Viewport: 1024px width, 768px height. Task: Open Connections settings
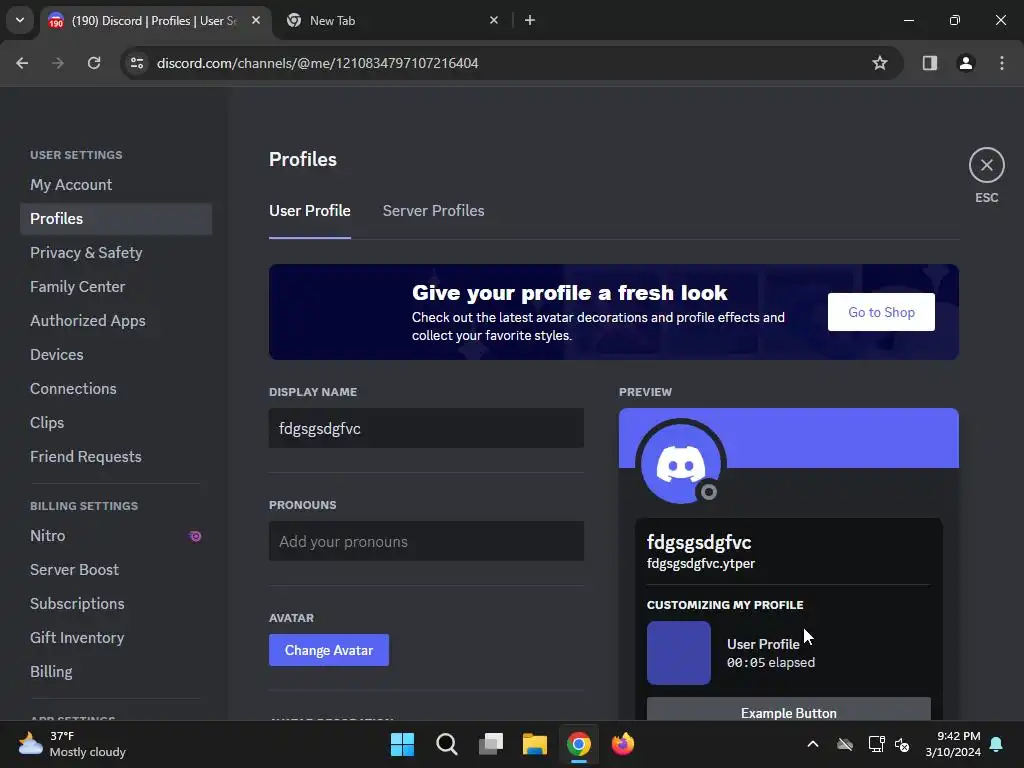[x=116, y=389]
